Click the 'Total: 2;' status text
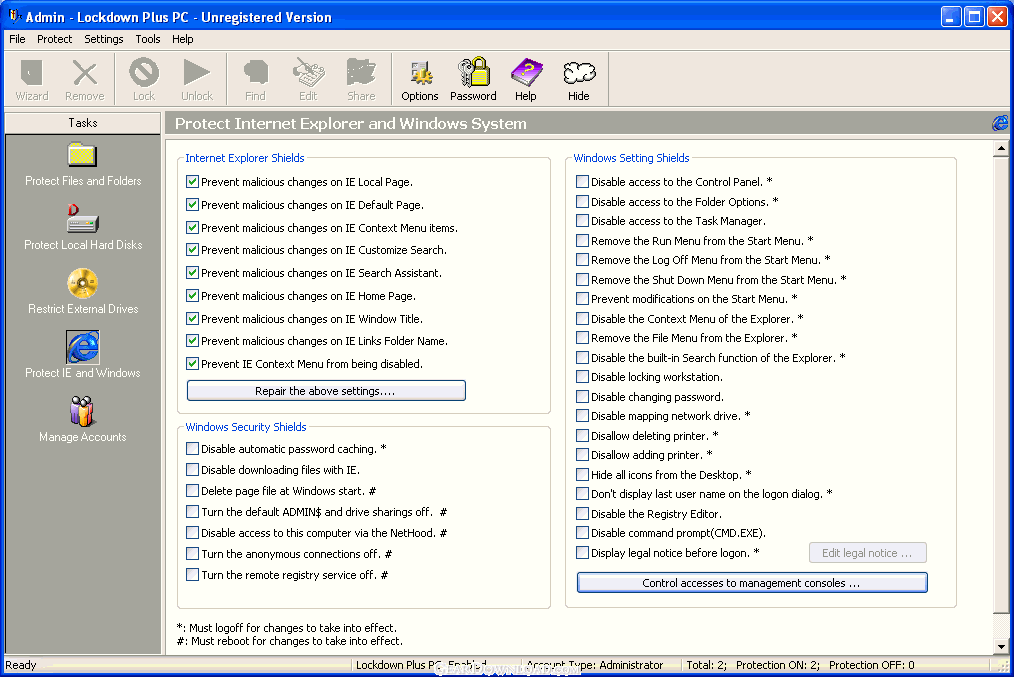The height and width of the screenshot is (677, 1014). tap(706, 665)
